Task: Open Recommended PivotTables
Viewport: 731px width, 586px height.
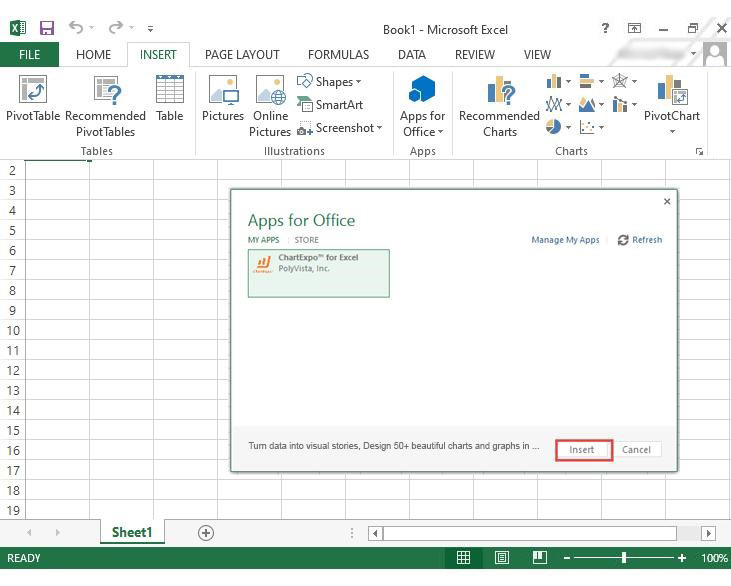Action: [105, 106]
